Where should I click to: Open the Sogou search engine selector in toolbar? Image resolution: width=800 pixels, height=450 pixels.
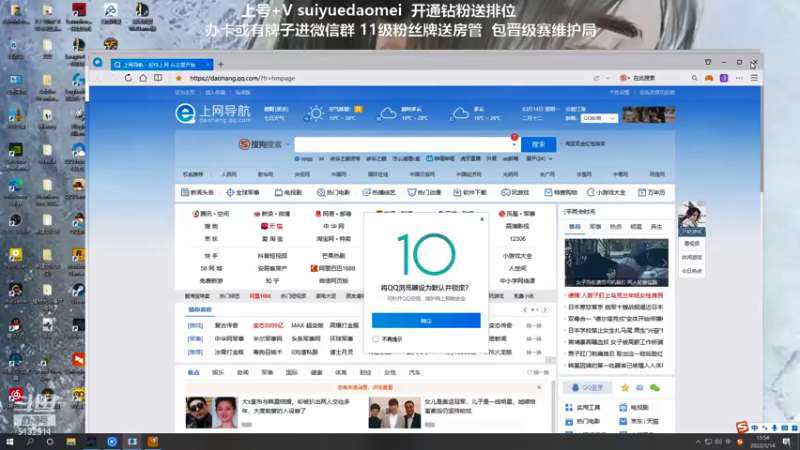click(x=624, y=78)
